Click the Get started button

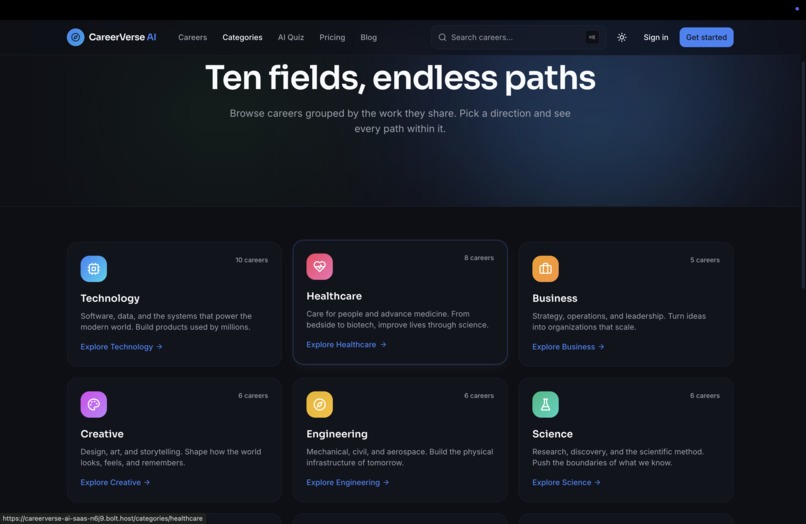(706, 38)
